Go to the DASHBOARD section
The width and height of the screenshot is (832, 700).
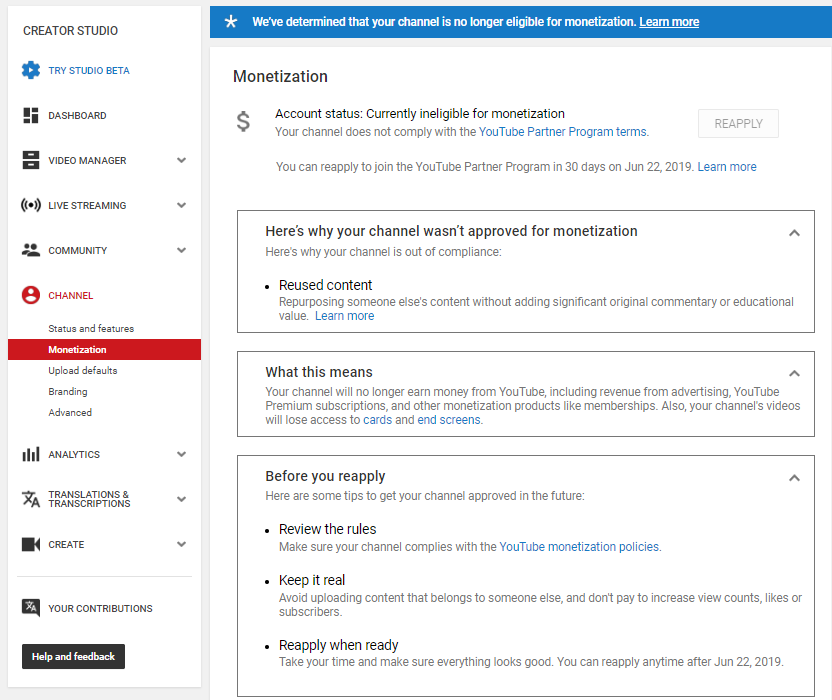[x=77, y=116]
